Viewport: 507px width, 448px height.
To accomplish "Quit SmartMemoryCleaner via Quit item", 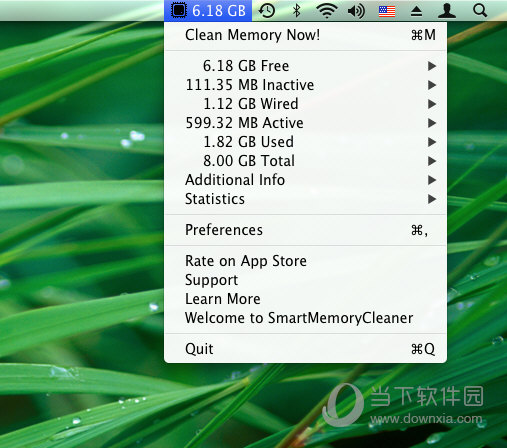I will (x=305, y=349).
